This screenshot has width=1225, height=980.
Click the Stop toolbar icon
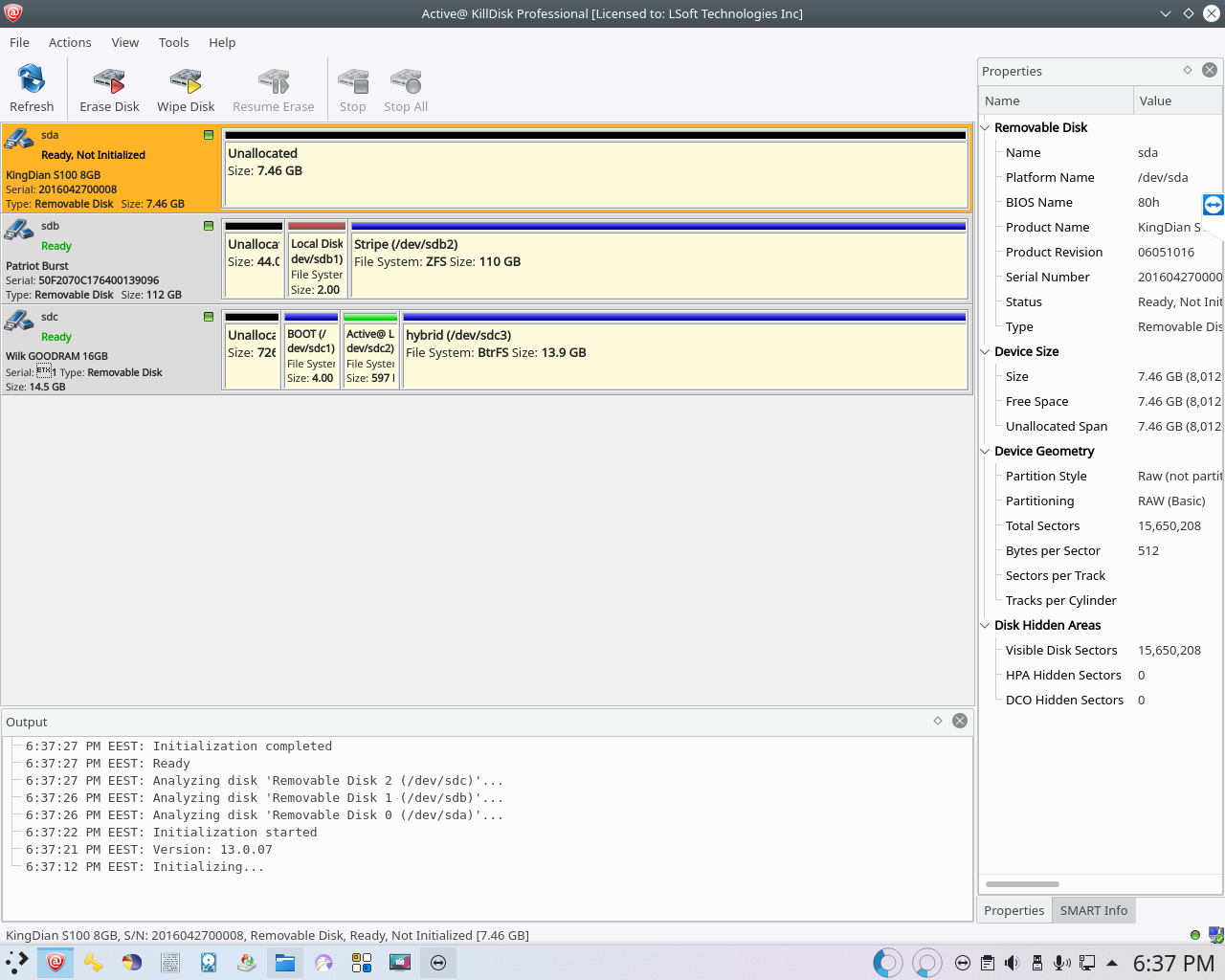[x=352, y=88]
